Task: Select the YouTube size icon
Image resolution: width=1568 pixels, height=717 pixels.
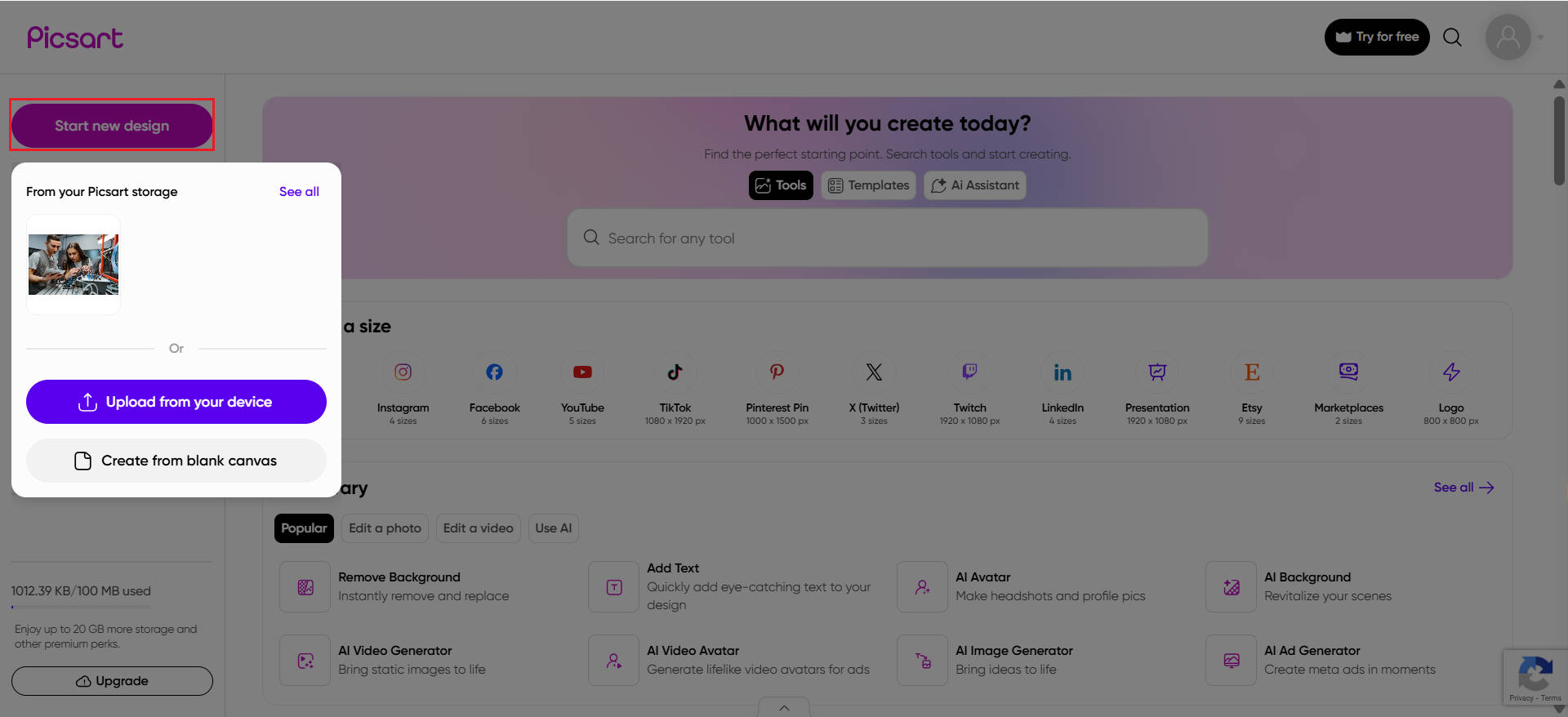Action: (582, 372)
